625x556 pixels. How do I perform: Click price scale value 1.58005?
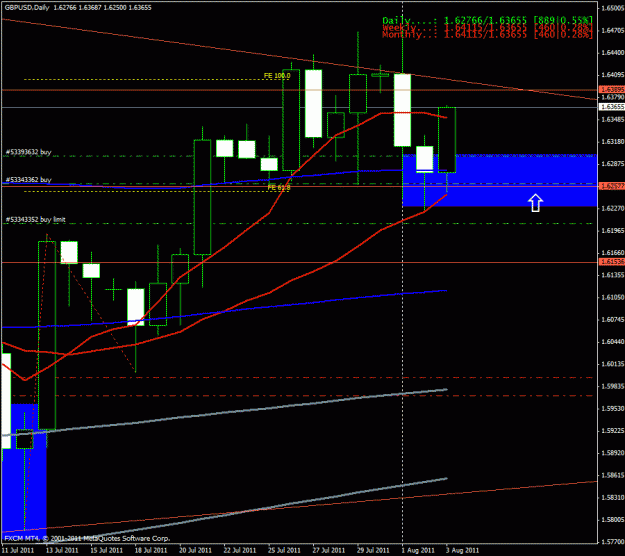click(612, 520)
